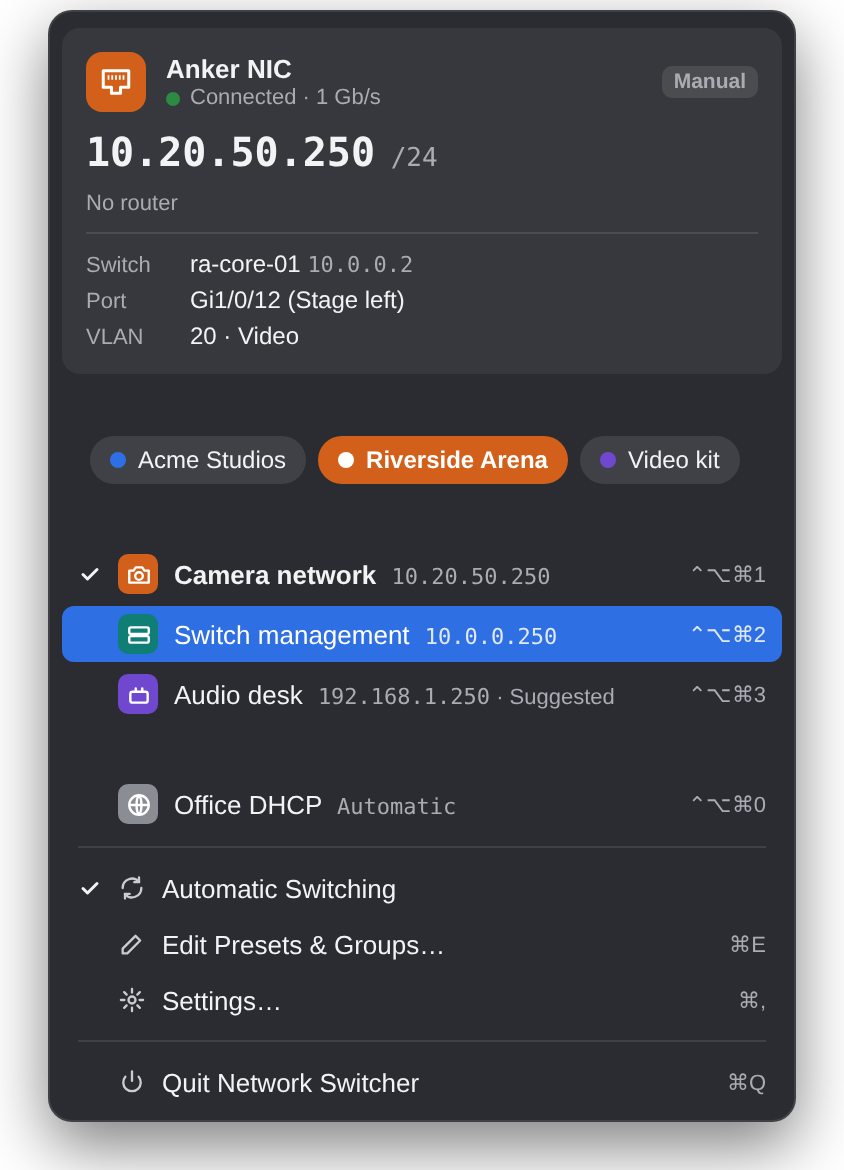Click the Automatic label on Office DHCP

(x=396, y=807)
